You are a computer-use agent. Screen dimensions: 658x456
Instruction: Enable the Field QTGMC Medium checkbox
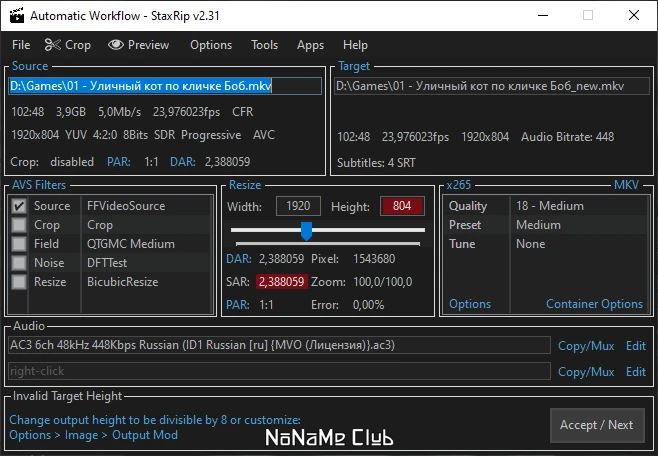(x=18, y=244)
